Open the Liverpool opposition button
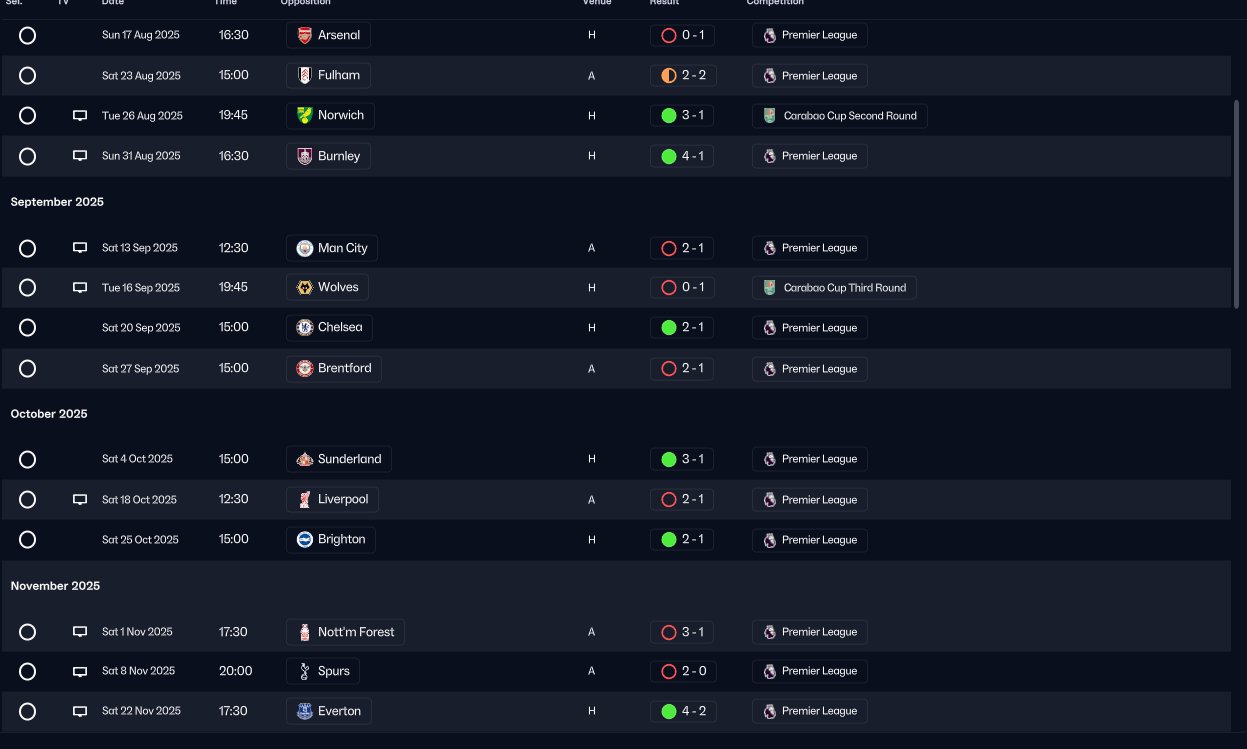 [x=332, y=499]
